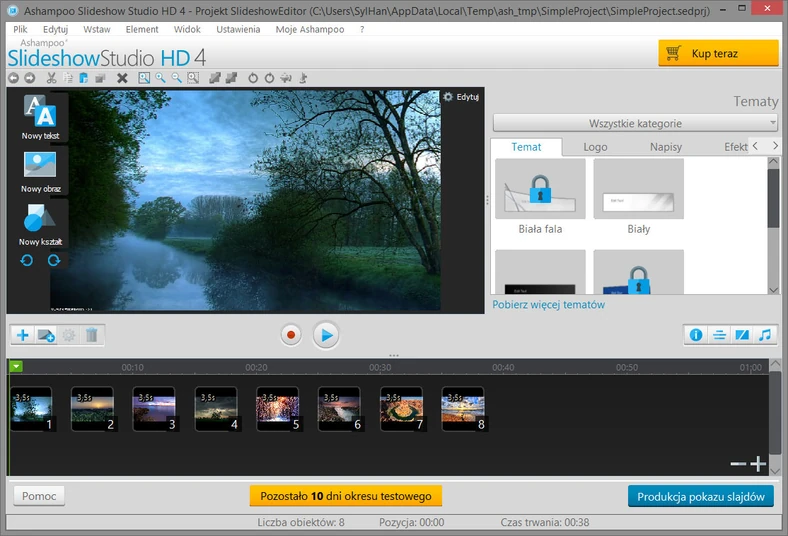788x536 pixels.
Task: Switch to the Logo tab
Action: (595, 147)
